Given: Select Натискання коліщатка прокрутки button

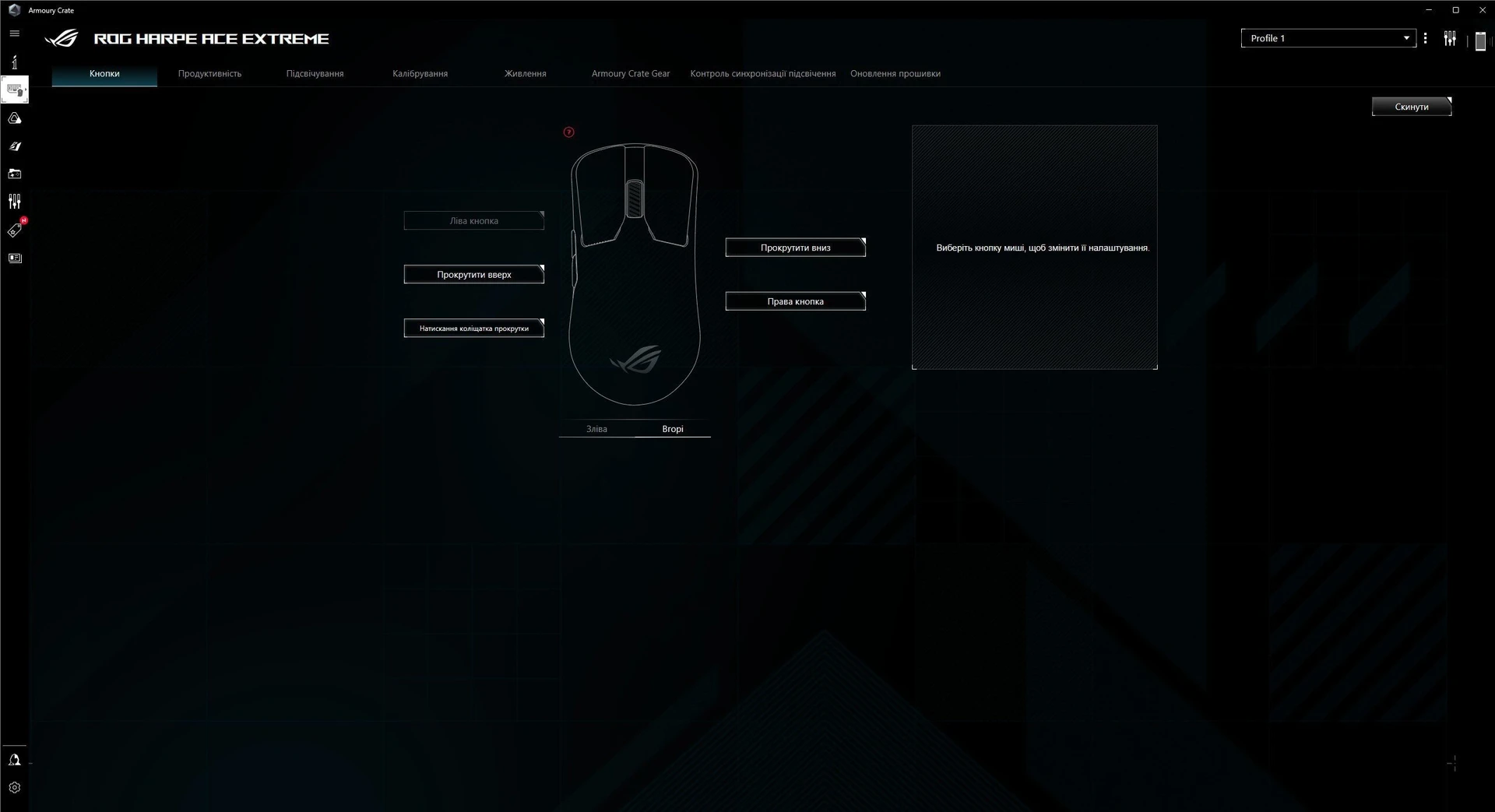Looking at the screenshot, I should tap(473, 329).
